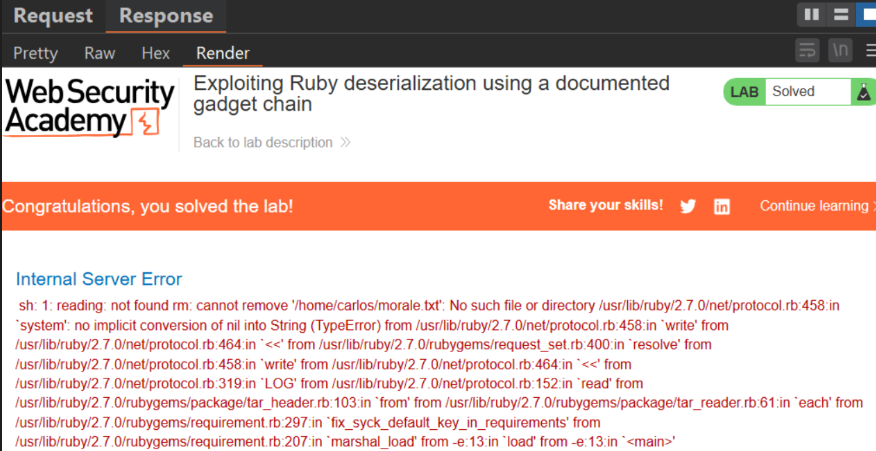876x451 pixels.
Task: Switch to Raw view tab
Action: click(99, 53)
